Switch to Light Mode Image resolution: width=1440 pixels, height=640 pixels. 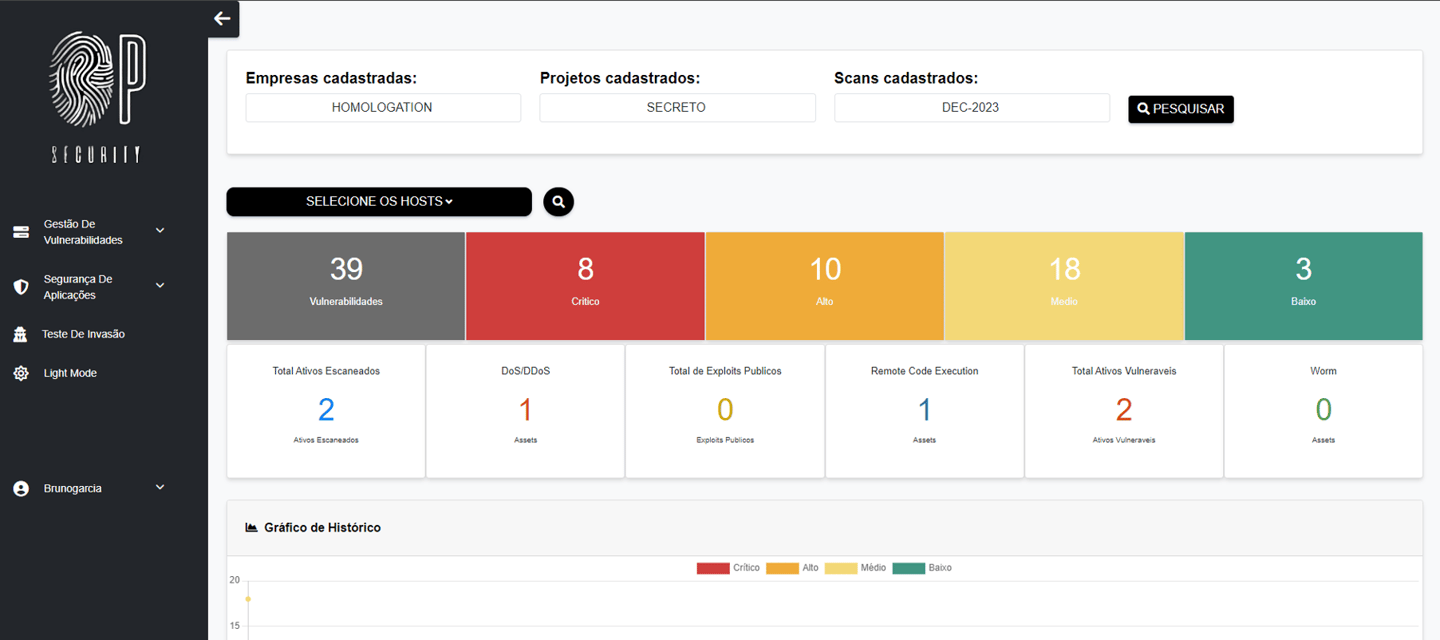[x=70, y=373]
